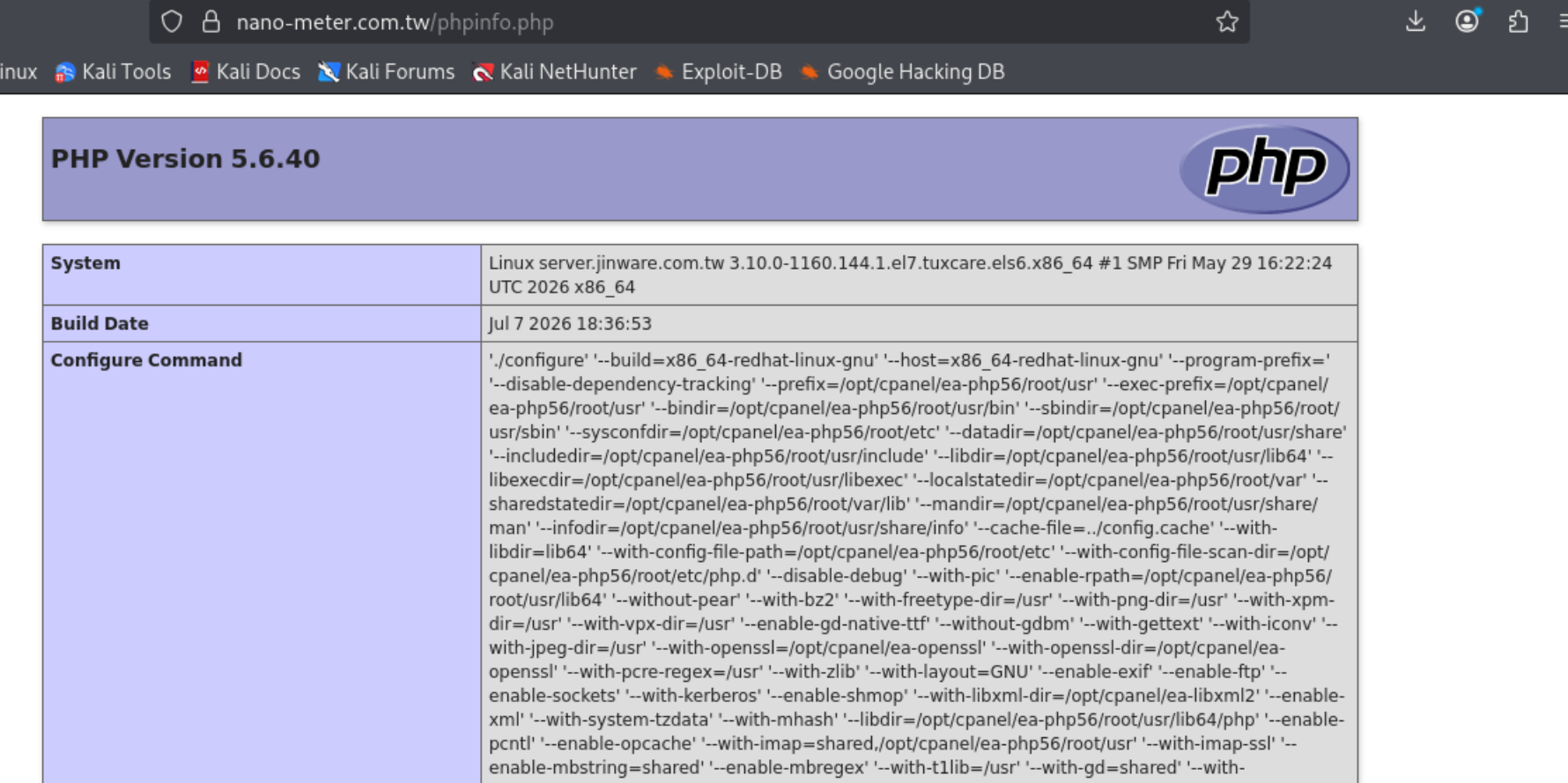This screenshot has width=1568, height=783.
Task: Click the 'Build Date' row label
Action: coord(100,323)
